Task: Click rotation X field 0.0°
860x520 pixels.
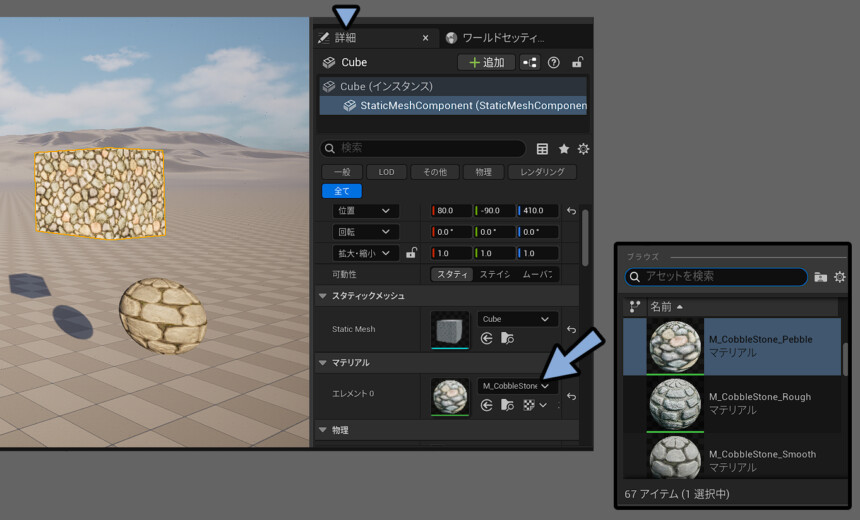Action: pyautogui.click(x=451, y=232)
